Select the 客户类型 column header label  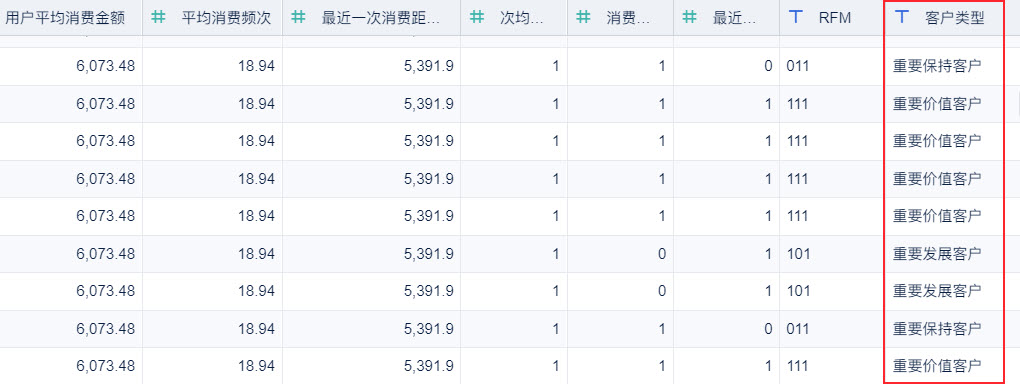coord(954,18)
